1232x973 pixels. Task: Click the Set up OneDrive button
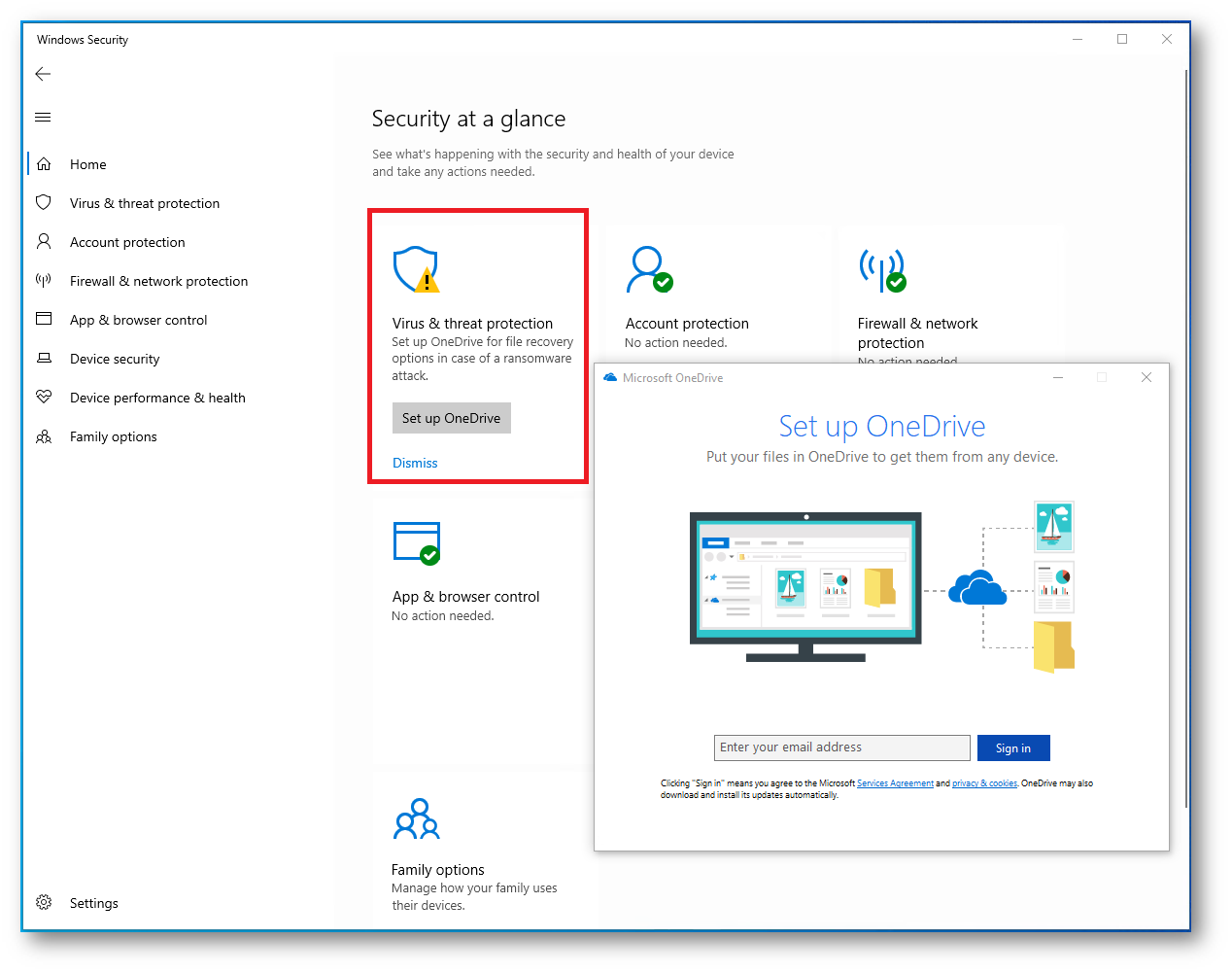point(452,418)
